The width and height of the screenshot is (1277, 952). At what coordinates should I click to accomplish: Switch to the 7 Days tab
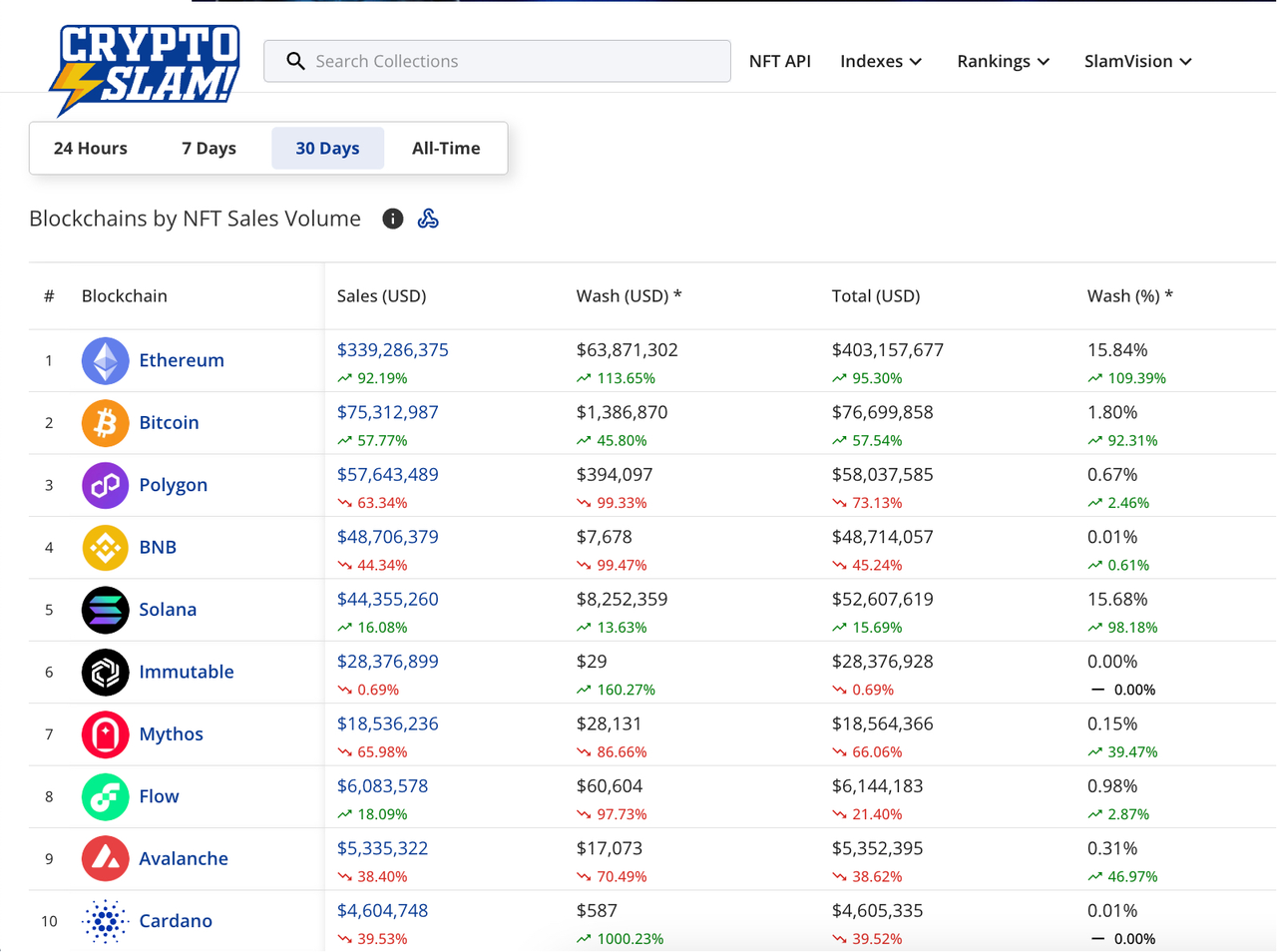pos(210,148)
